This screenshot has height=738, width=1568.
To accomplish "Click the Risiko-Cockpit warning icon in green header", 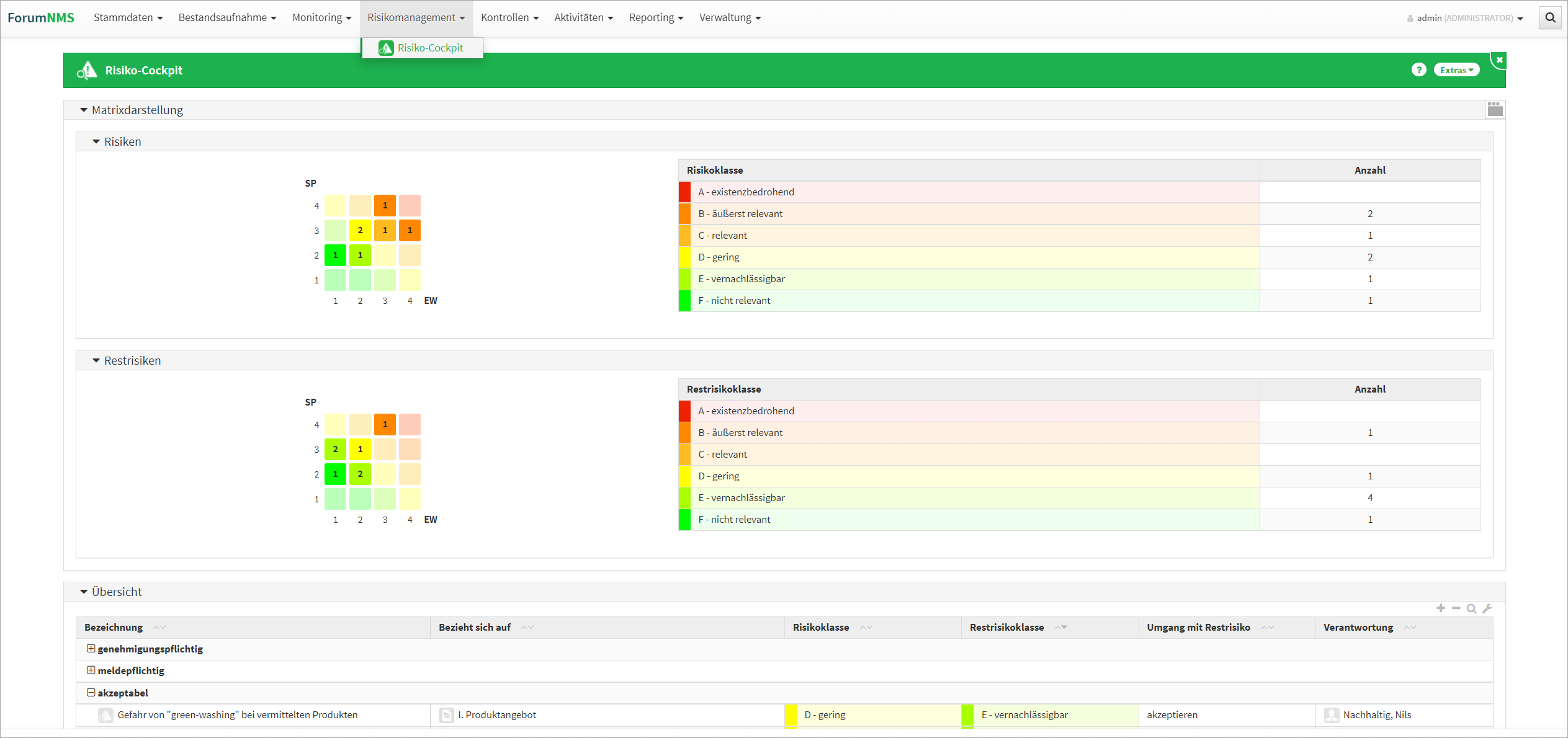I will pos(87,71).
